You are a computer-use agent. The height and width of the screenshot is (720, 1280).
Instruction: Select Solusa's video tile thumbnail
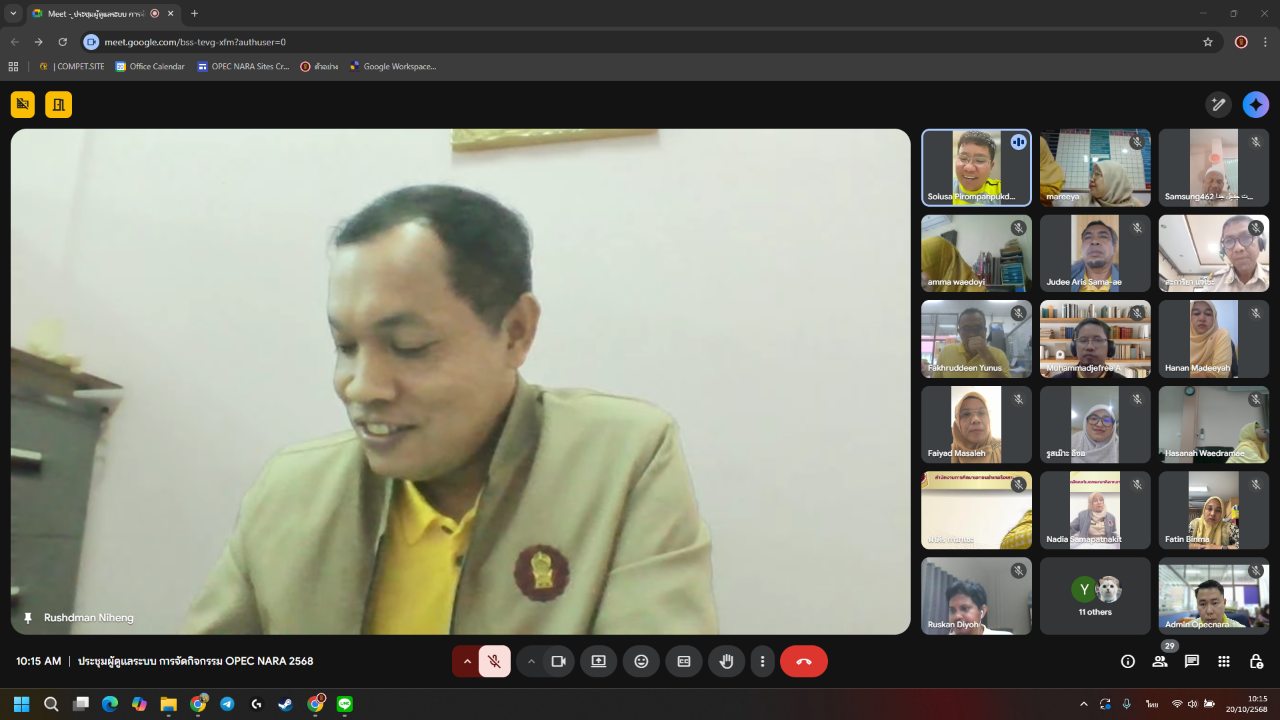(976, 167)
